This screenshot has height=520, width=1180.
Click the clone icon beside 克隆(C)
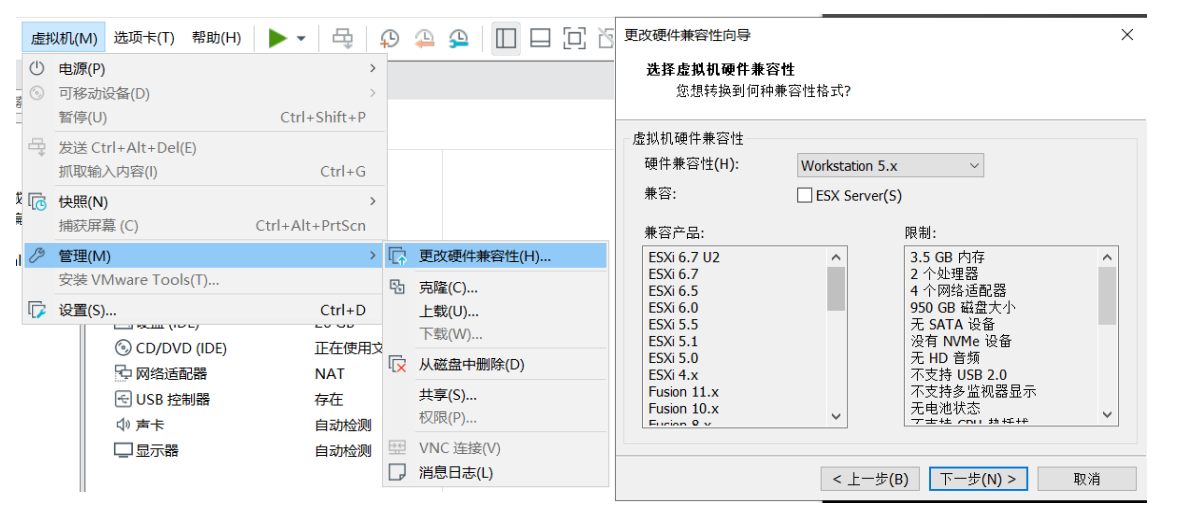[x=397, y=287]
